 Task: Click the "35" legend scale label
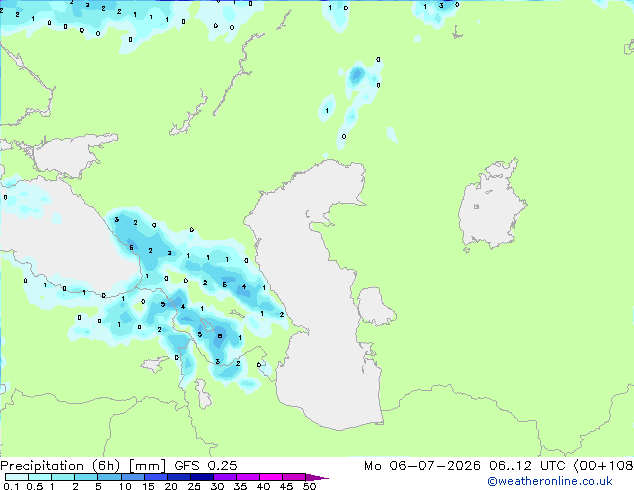[x=240, y=486]
